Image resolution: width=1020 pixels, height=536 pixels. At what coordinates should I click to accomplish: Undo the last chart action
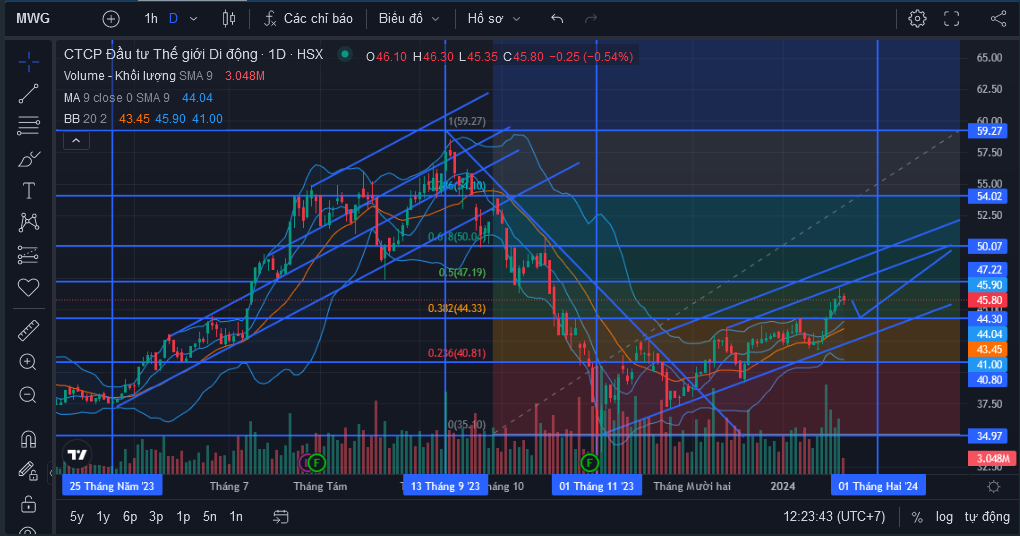coord(557,19)
